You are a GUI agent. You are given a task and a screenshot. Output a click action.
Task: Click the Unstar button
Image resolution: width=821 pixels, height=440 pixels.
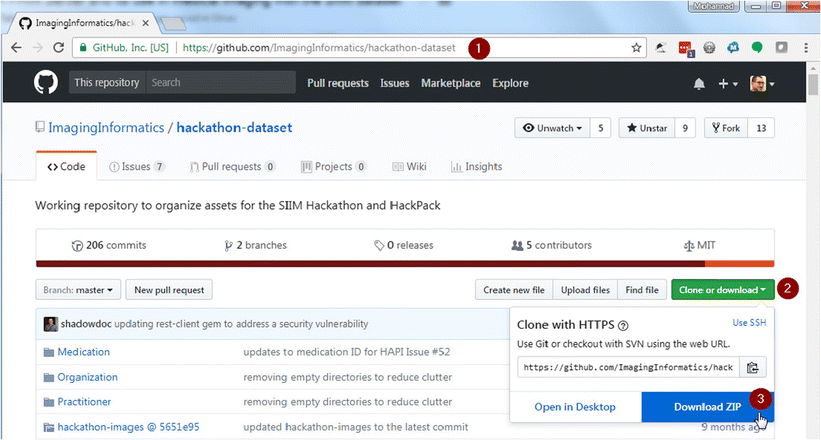[x=647, y=128]
